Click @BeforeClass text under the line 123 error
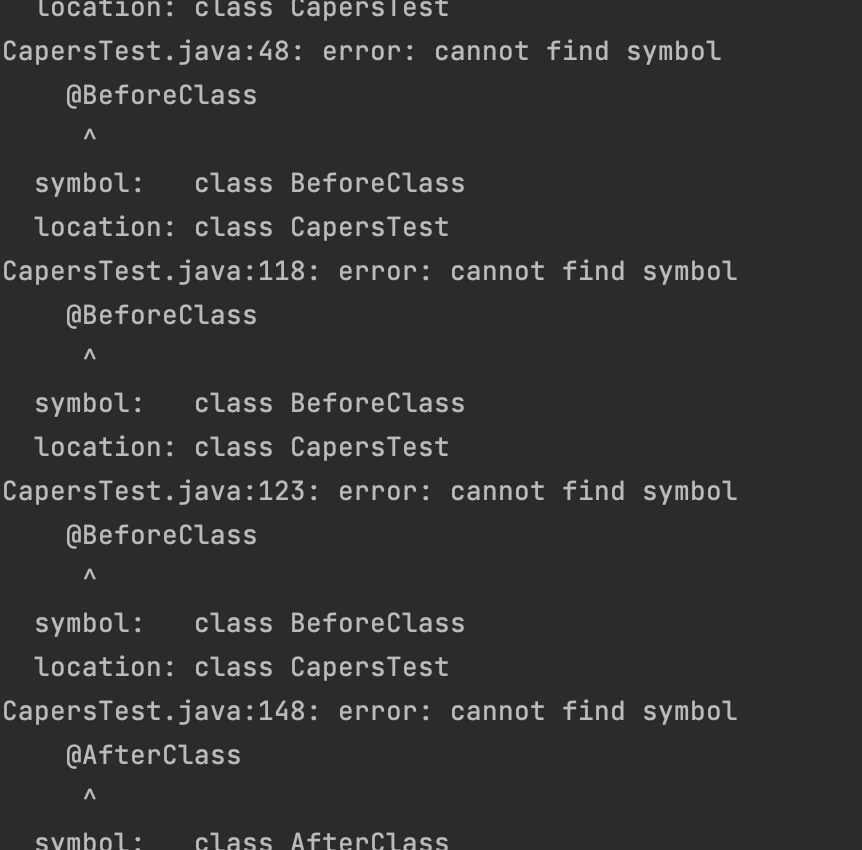This screenshot has width=862, height=850. pos(161,535)
